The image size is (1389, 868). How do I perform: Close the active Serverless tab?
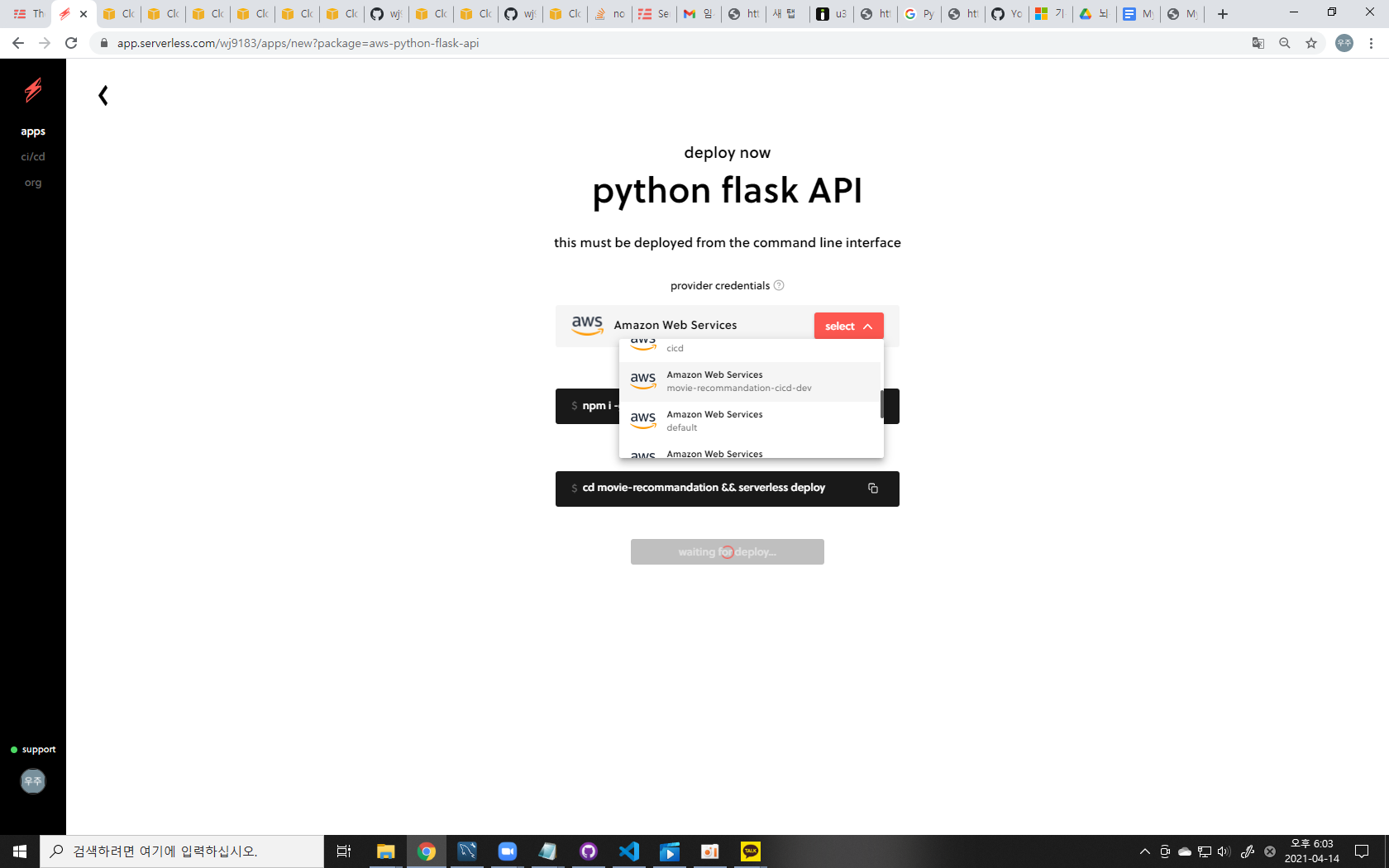pos(84,14)
